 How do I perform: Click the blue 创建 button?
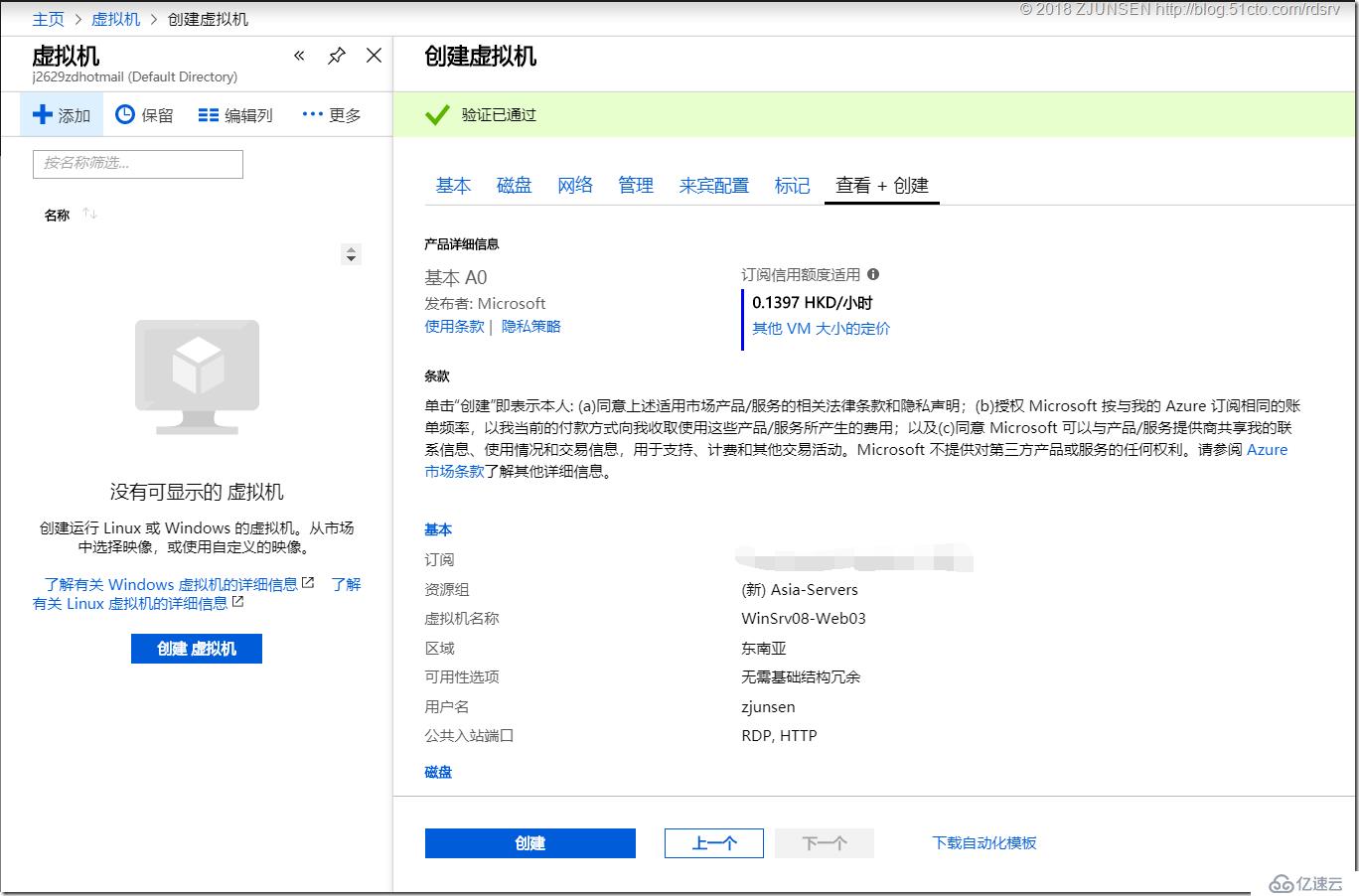530,843
